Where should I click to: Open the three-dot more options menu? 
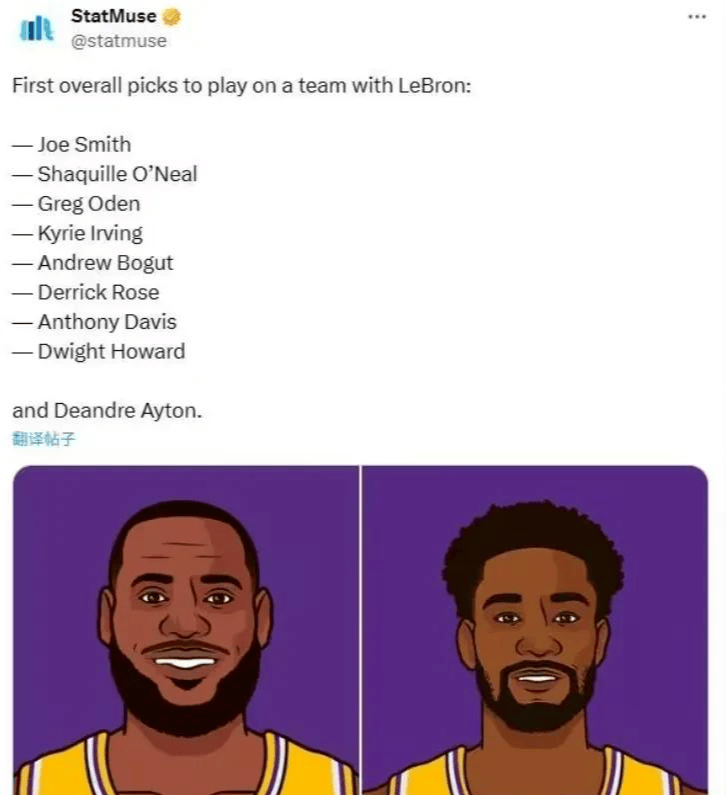pyautogui.click(x=697, y=17)
